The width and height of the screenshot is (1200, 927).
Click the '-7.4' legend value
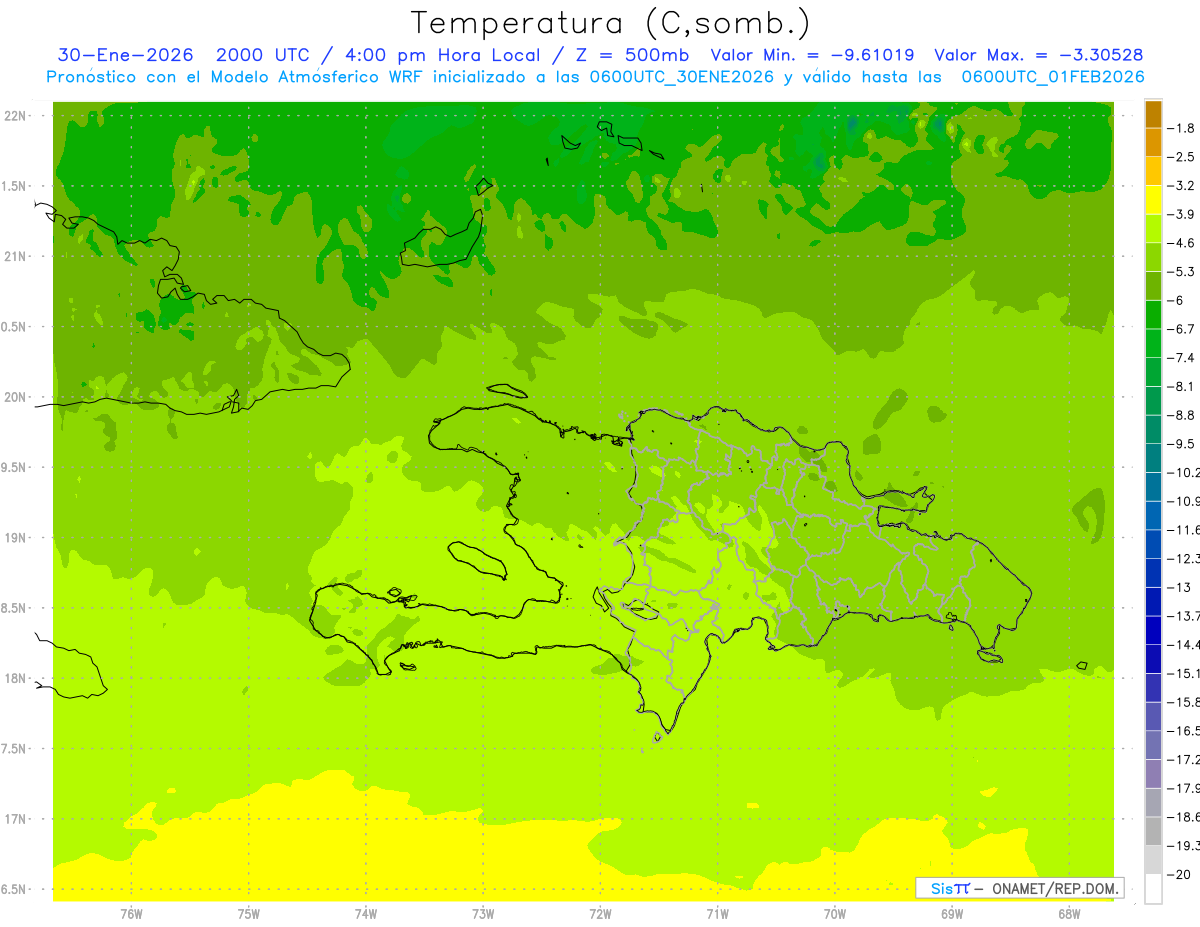click(1183, 358)
